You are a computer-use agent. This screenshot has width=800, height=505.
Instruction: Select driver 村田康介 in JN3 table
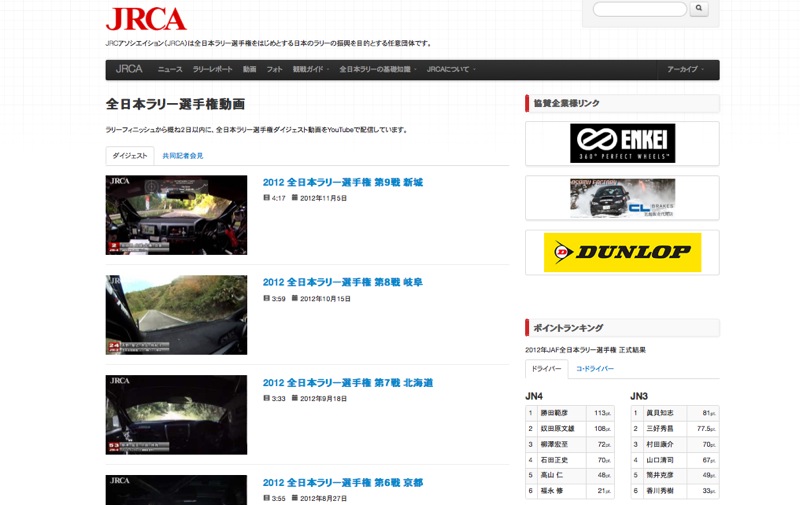660,444
